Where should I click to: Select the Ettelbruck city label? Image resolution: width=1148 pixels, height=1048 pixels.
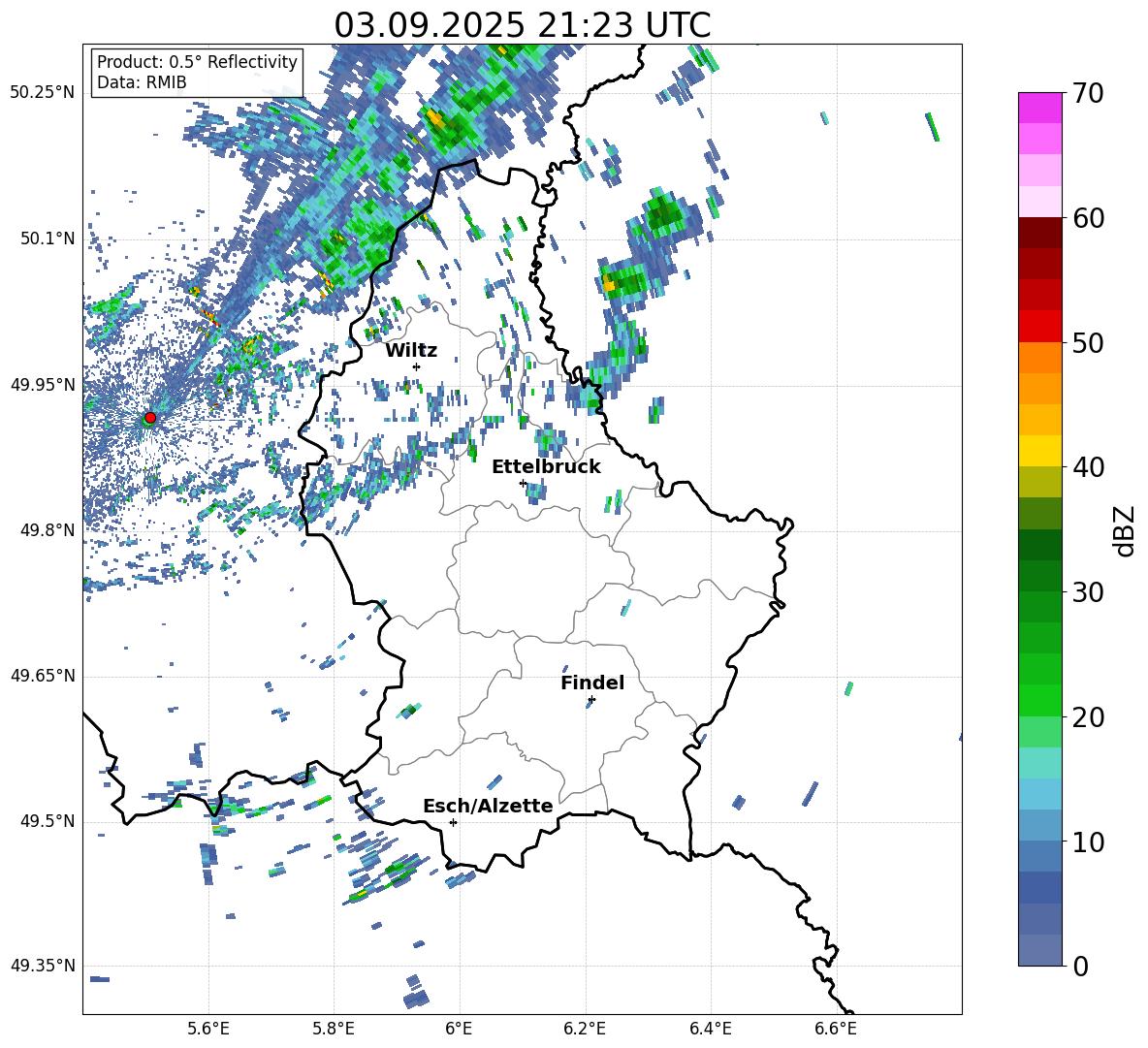[x=546, y=467]
